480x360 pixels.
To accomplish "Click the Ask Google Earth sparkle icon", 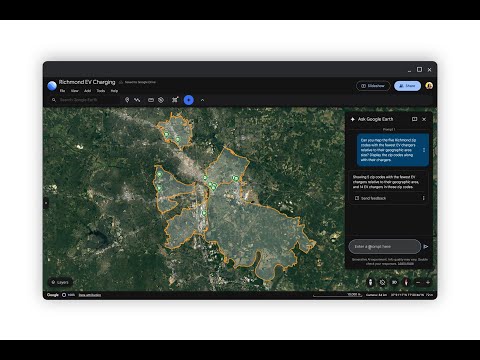I will coord(353,119).
